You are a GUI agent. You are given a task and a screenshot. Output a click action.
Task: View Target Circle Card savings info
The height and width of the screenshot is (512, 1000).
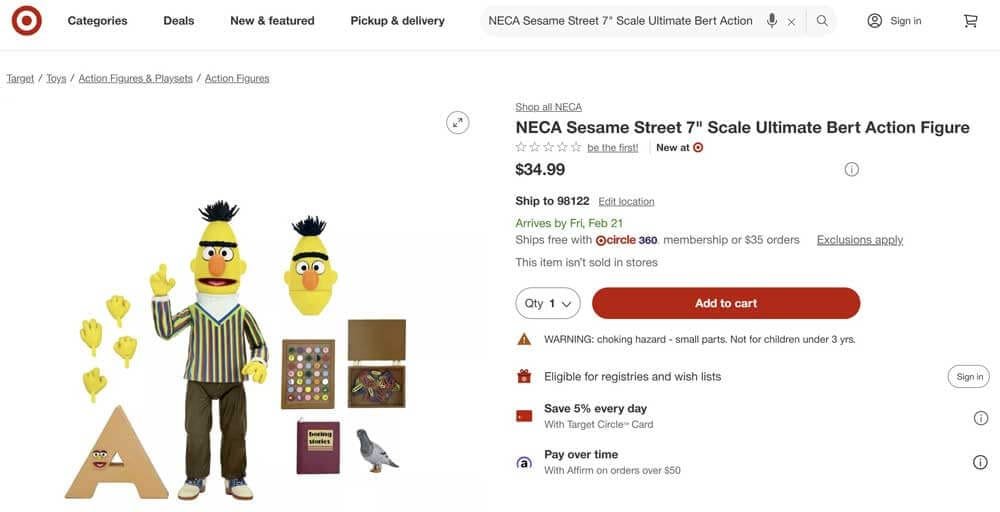pos(980,418)
